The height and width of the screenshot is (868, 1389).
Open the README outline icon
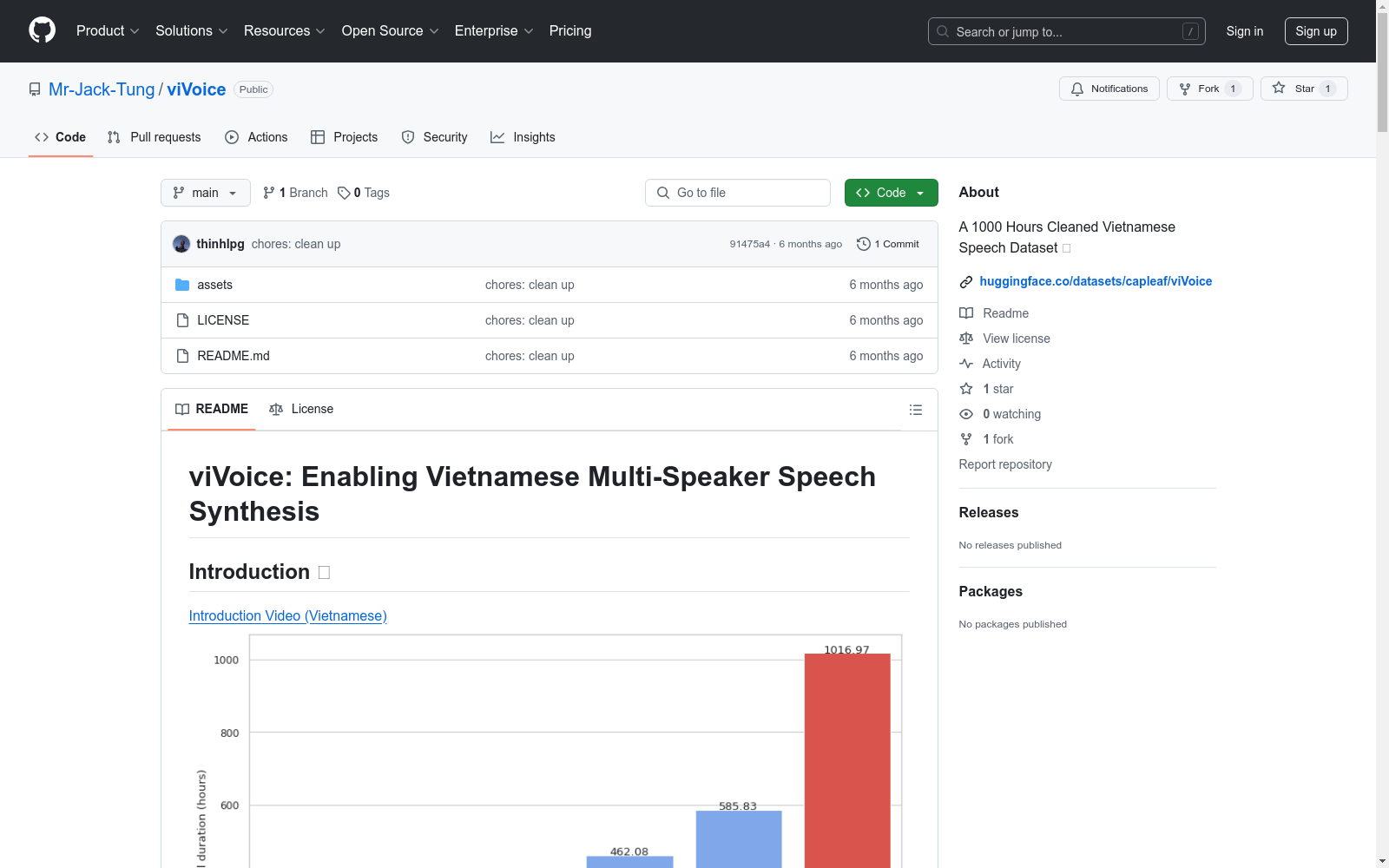(x=915, y=410)
